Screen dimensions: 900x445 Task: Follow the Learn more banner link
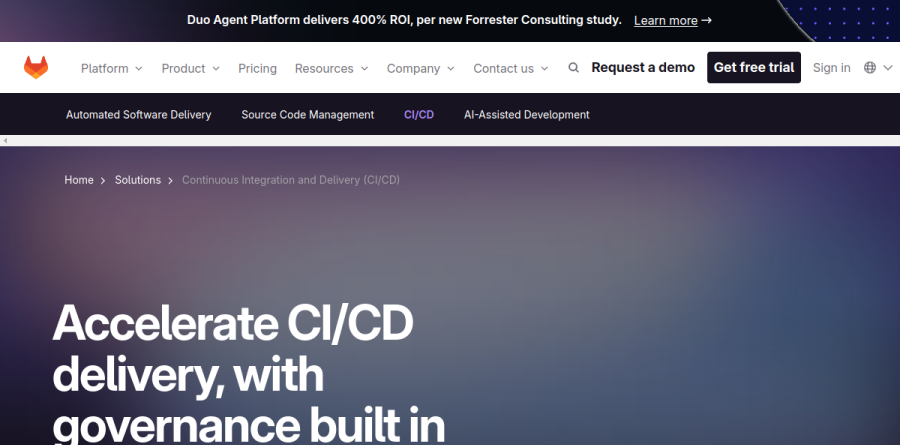pyautogui.click(x=665, y=21)
